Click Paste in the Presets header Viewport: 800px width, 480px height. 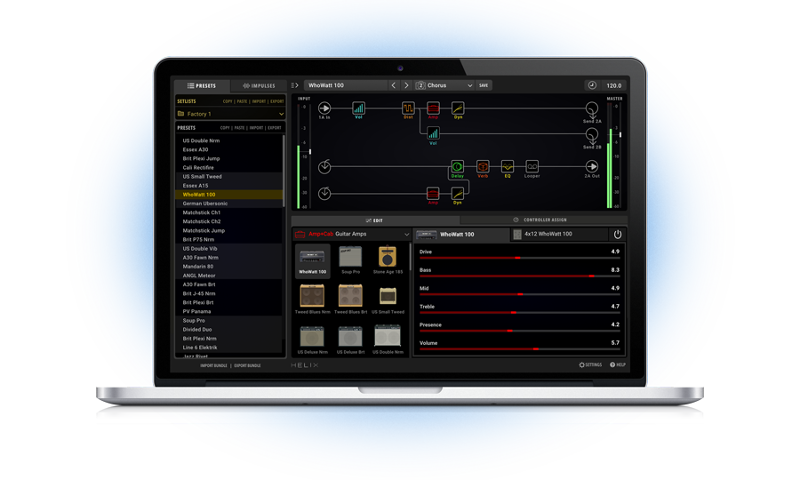[x=239, y=128]
